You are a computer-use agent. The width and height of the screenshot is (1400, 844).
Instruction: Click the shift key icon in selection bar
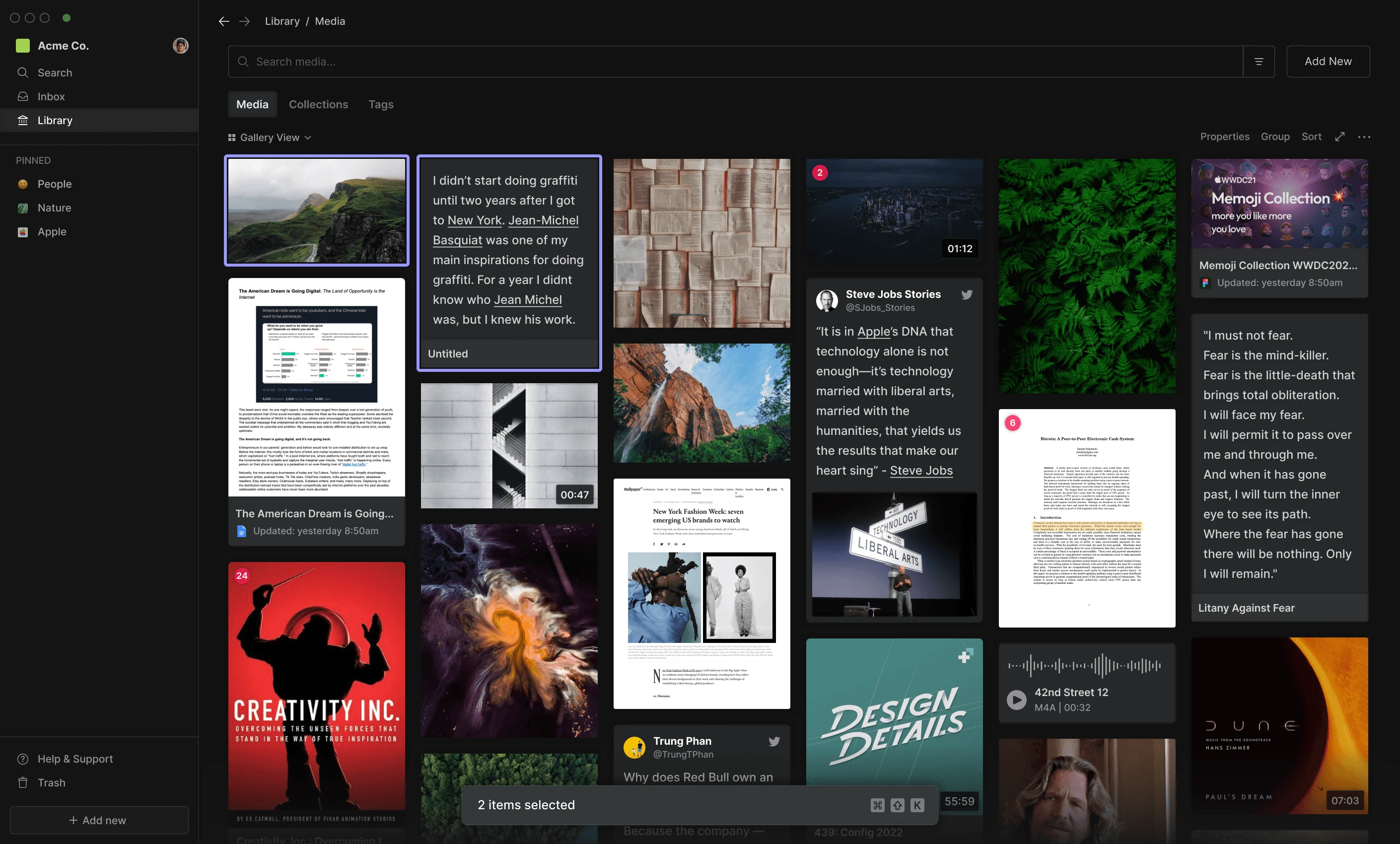pos(897,805)
